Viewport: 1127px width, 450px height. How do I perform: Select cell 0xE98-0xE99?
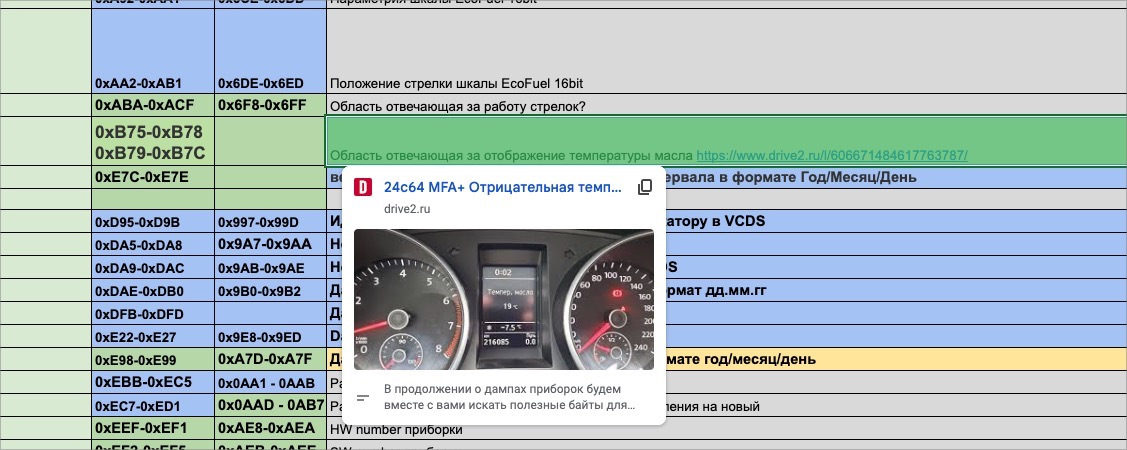(153, 360)
